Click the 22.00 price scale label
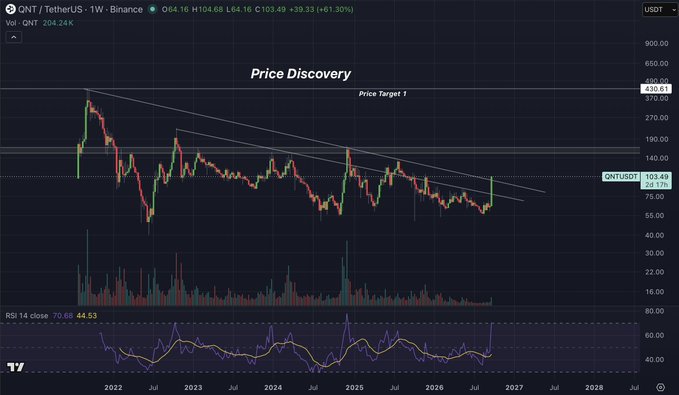 point(654,272)
